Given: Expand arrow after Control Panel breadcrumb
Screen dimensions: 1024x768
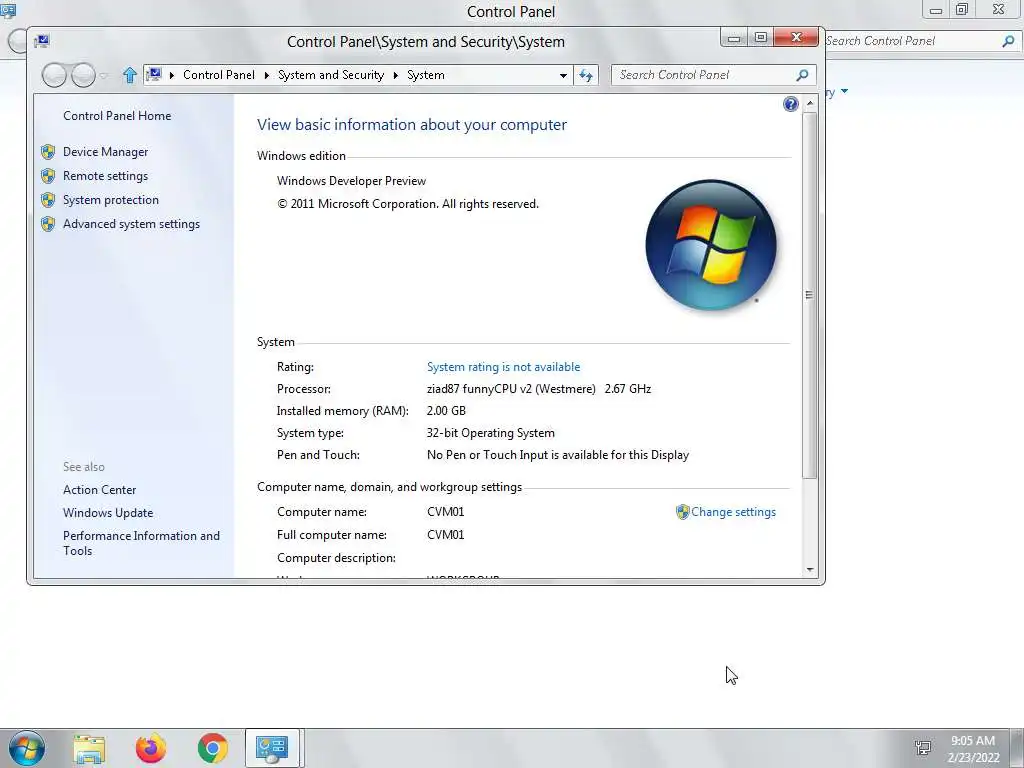Looking at the screenshot, I should 266,75.
